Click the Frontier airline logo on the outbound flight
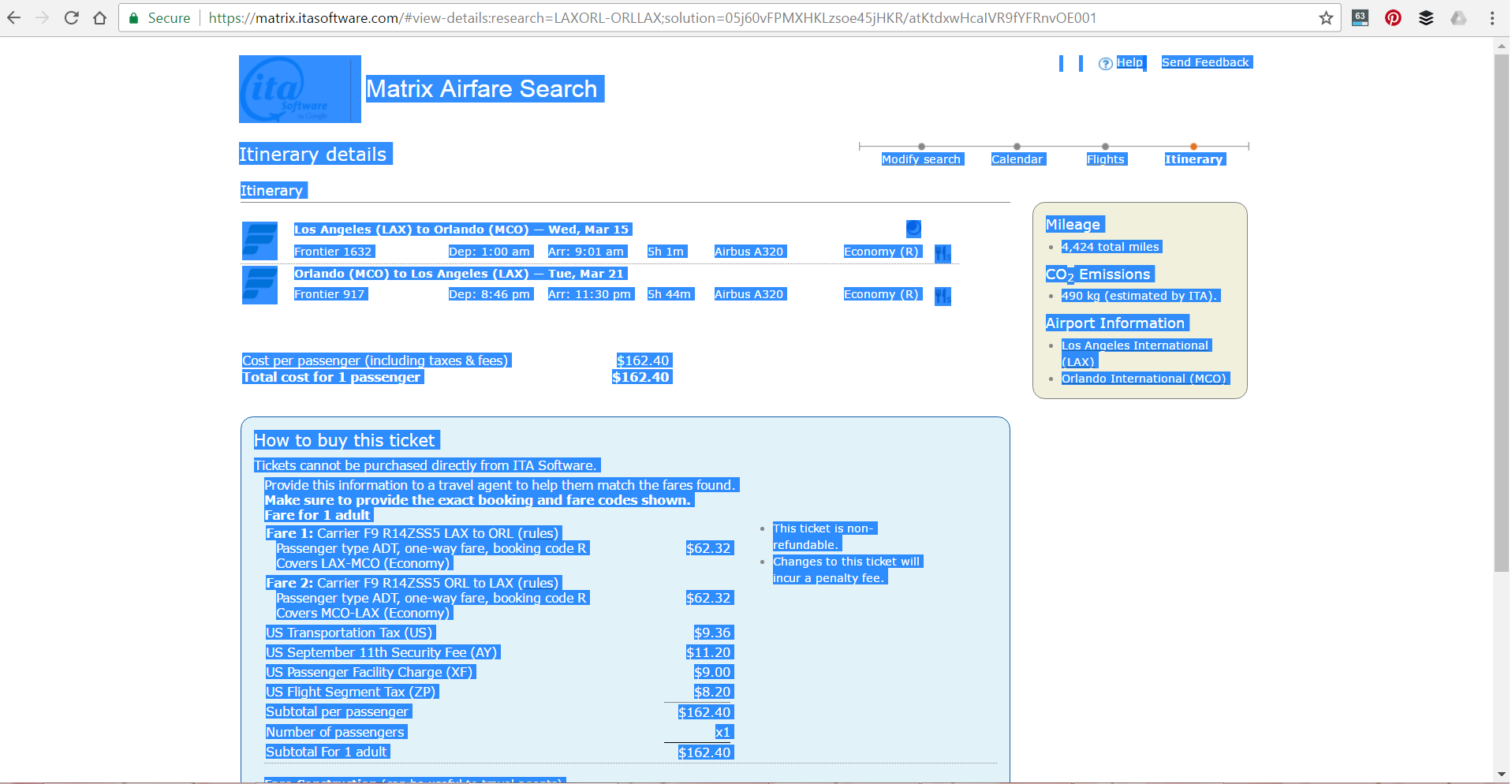 pyautogui.click(x=259, y=241)
